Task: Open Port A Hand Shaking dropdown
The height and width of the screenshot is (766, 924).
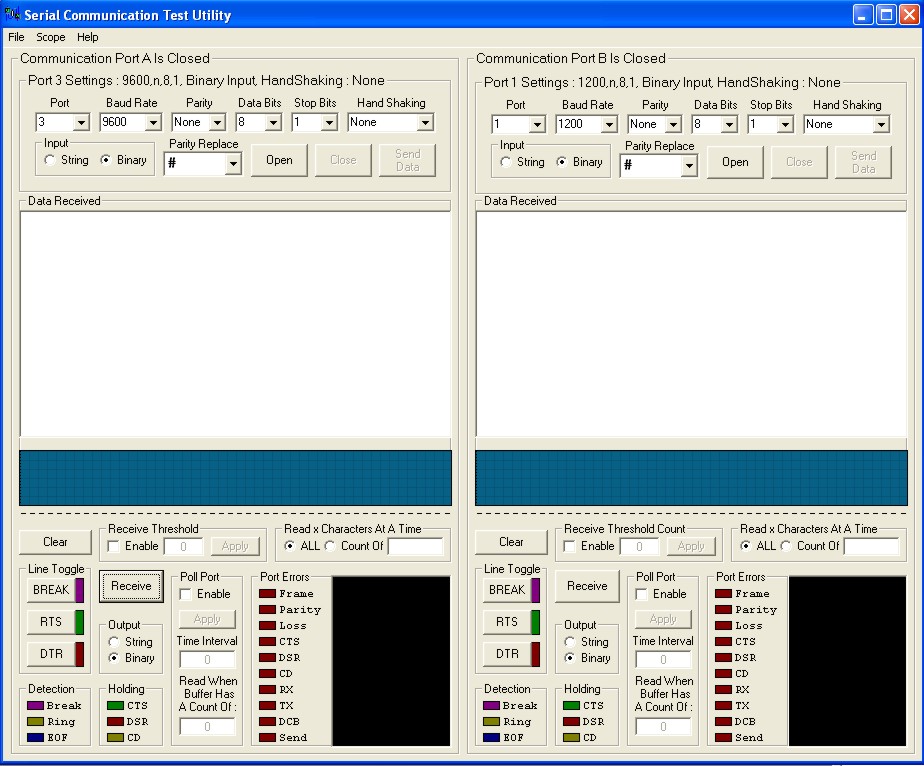Action: coord(425,123)
